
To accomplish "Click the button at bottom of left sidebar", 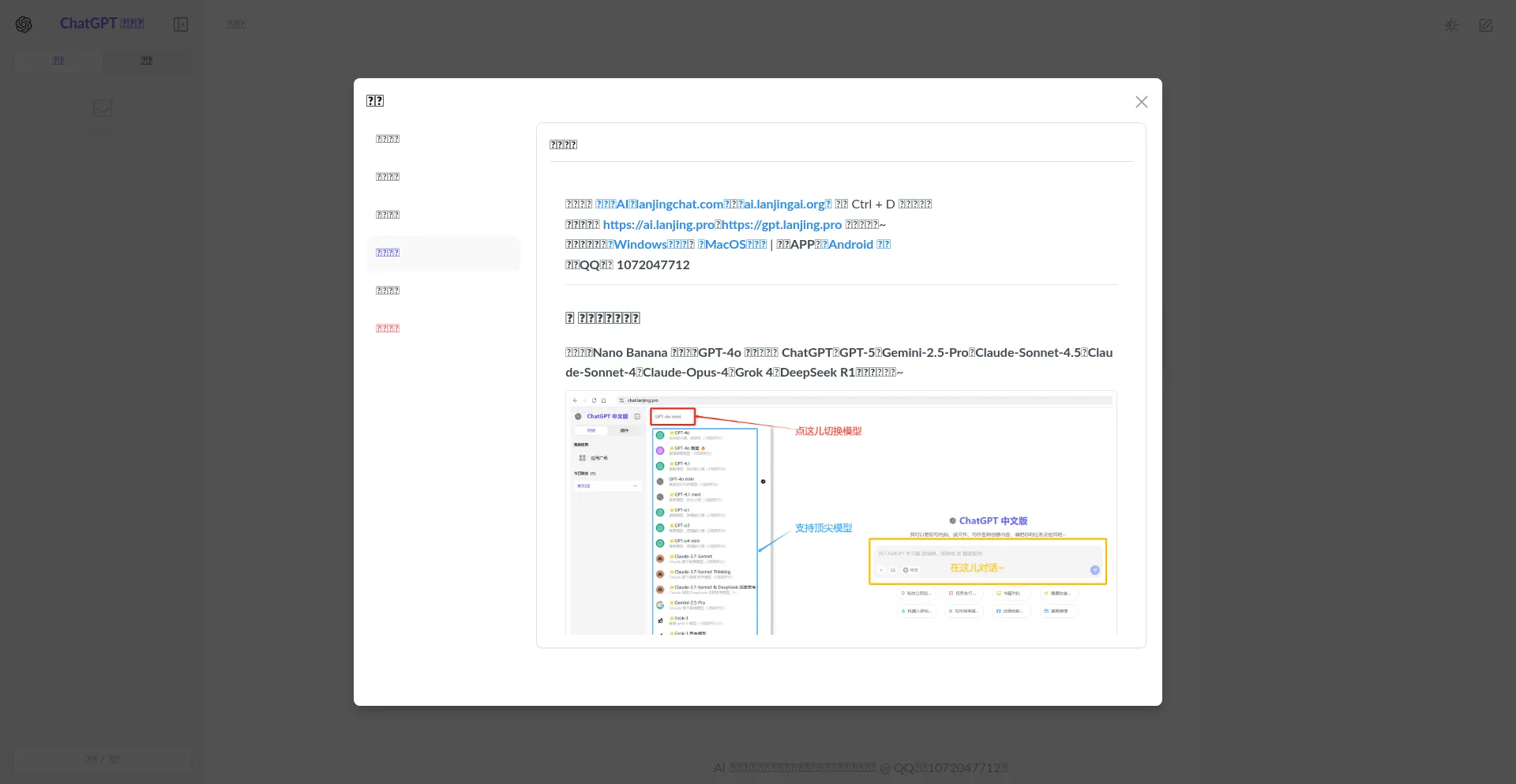I will 103,760.
